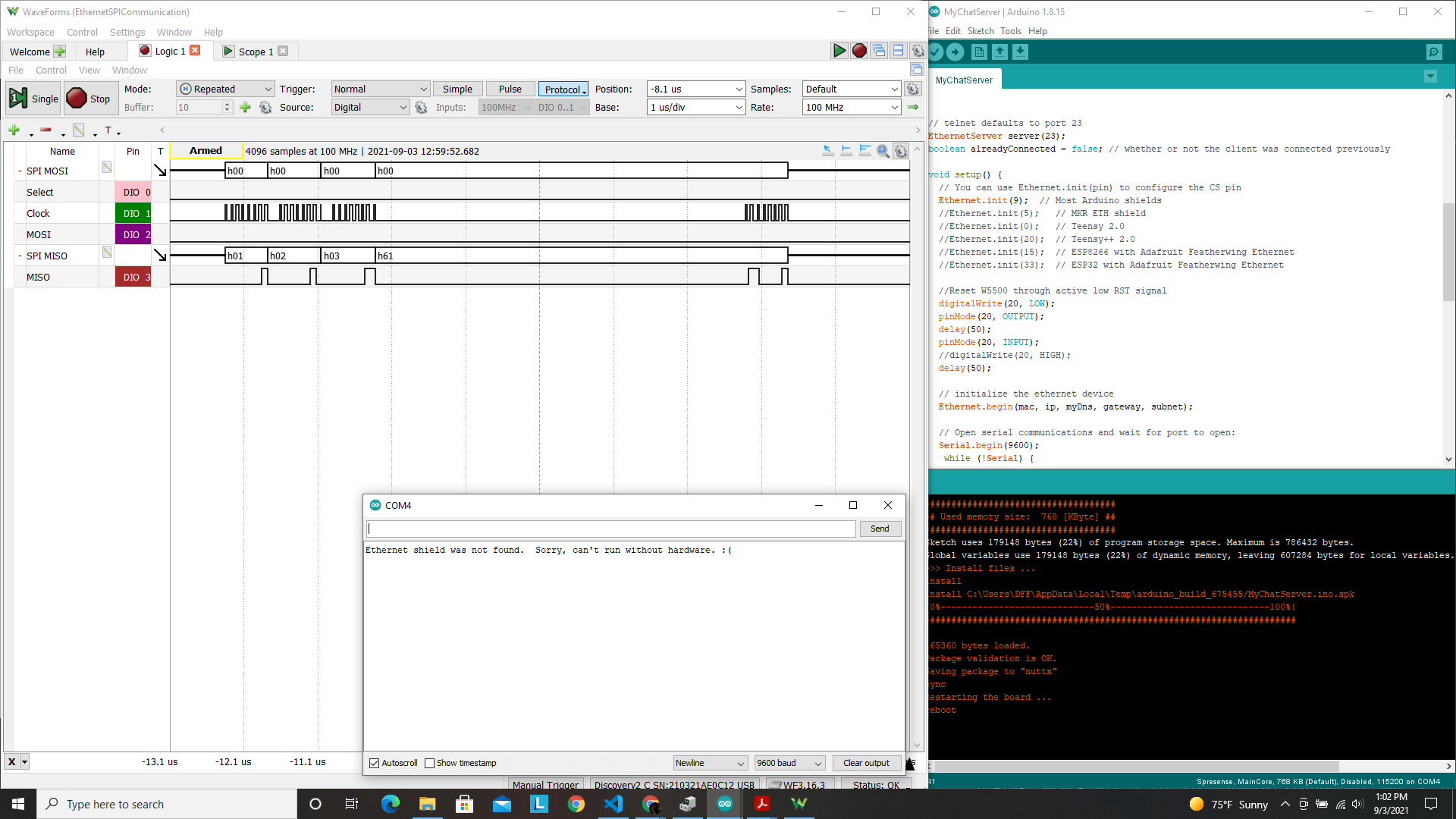The width and height of the screenshot is (1456, 819).
Task: Open waveform view options gear icon
Action: pyautogui.click(x=901, y=151)
